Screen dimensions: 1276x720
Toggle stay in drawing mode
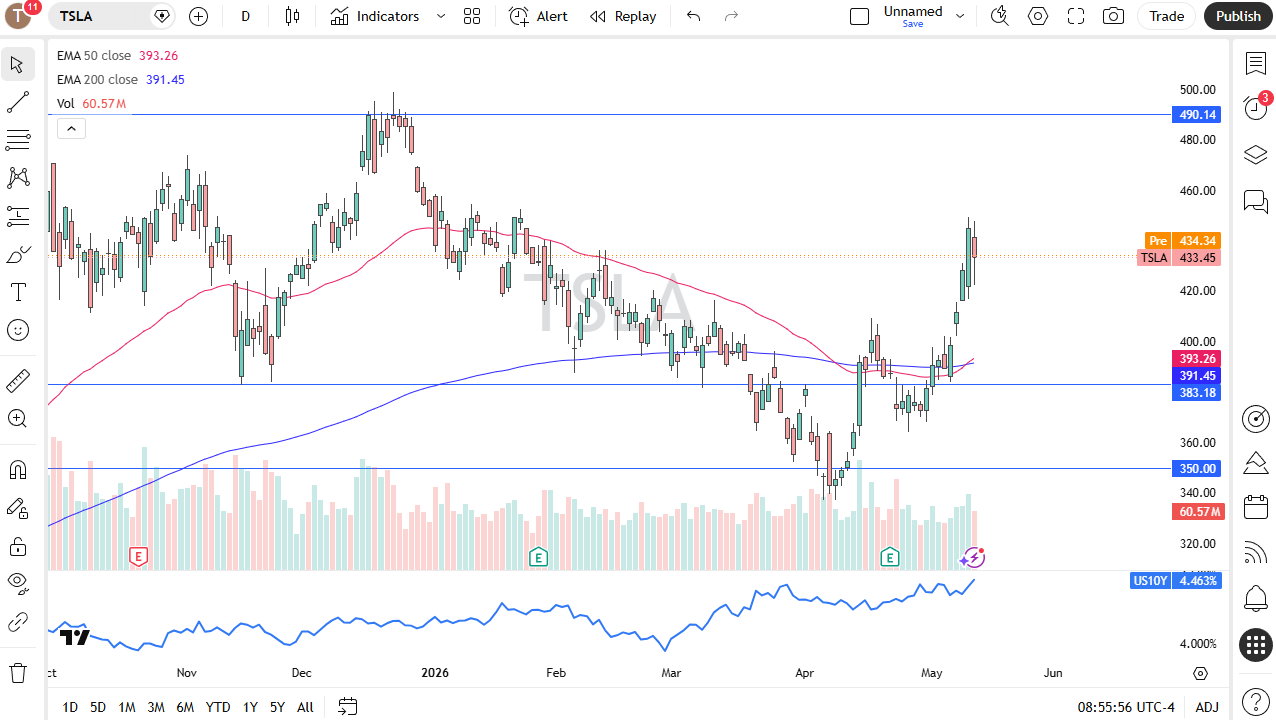(17, 508)
